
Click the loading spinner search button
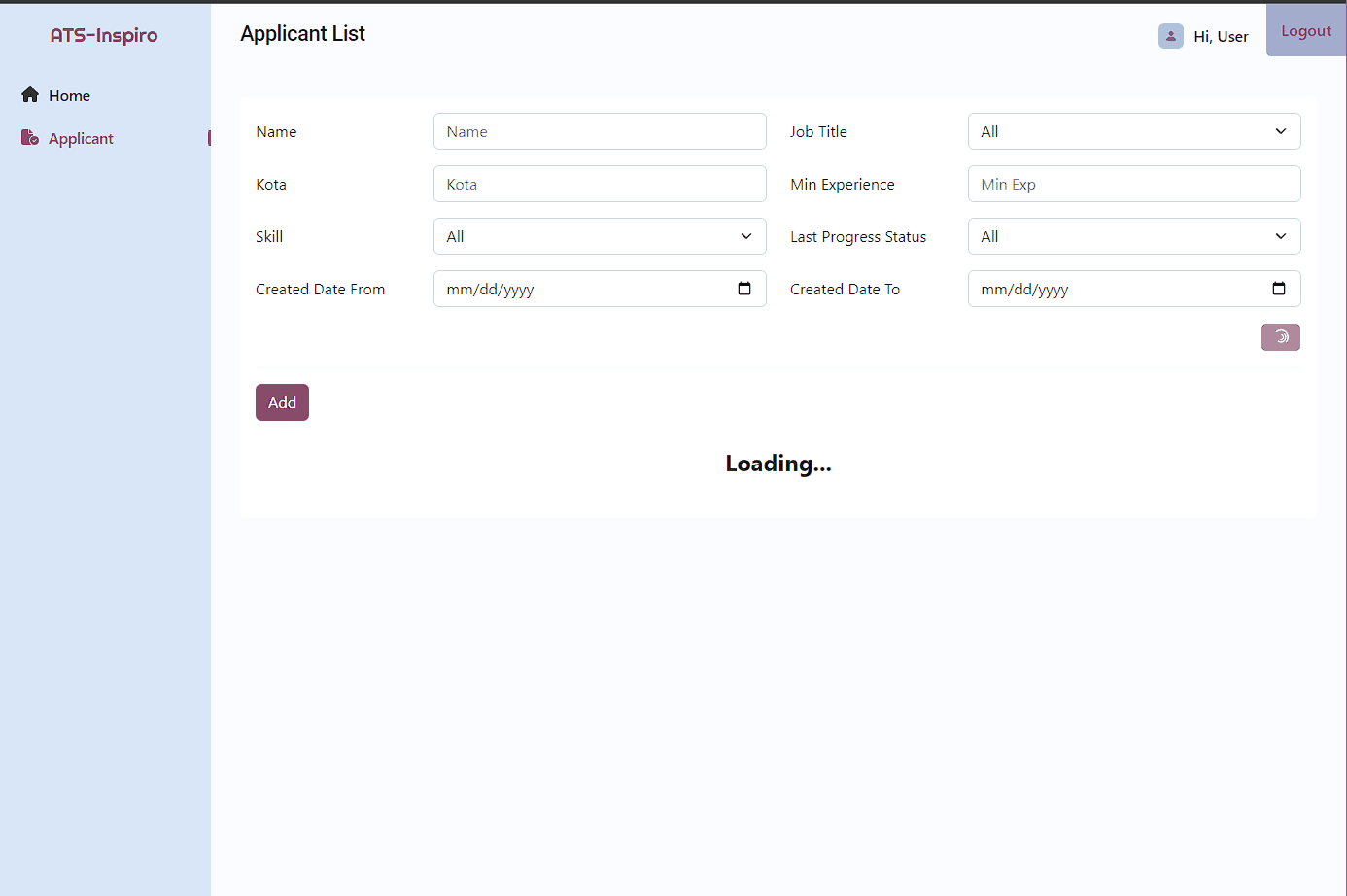(x=1281, y=337)
